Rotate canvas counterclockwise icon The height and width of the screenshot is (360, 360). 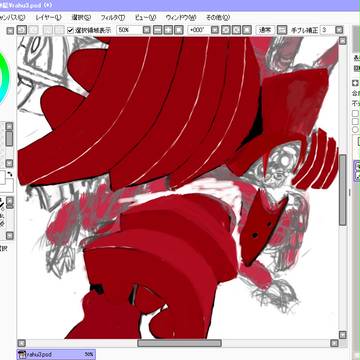coord(226,30)
